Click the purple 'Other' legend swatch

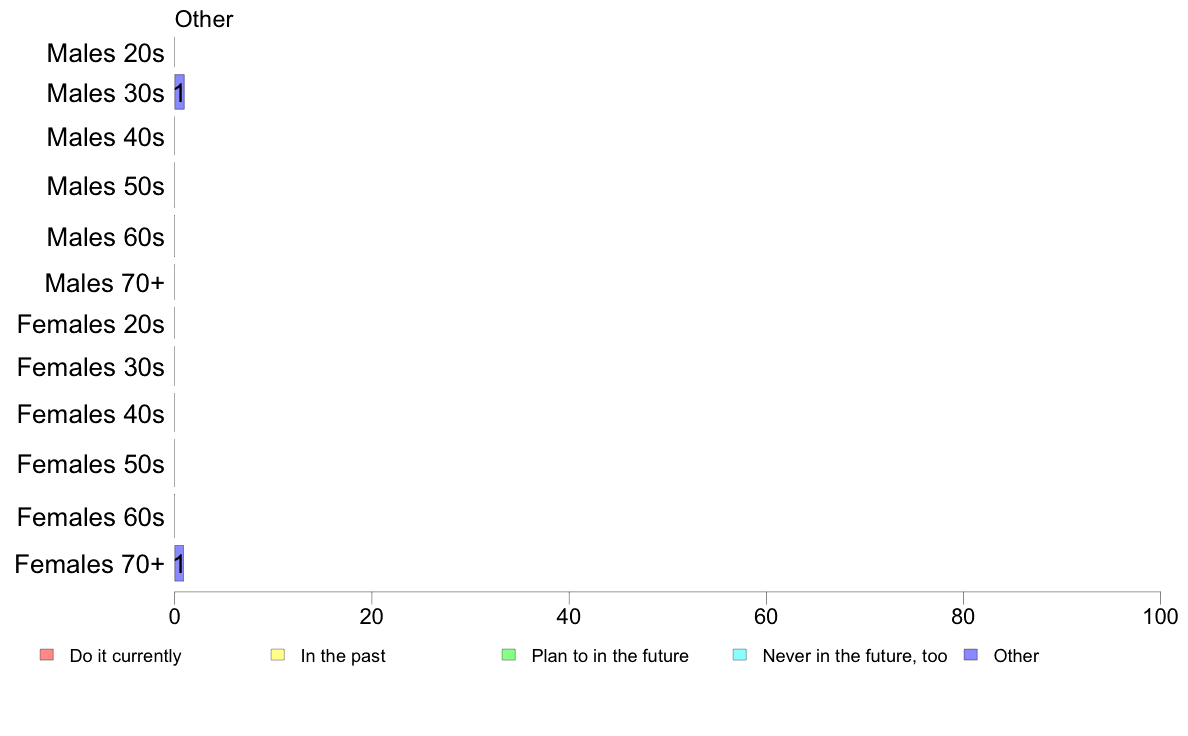tap(971, 655)
